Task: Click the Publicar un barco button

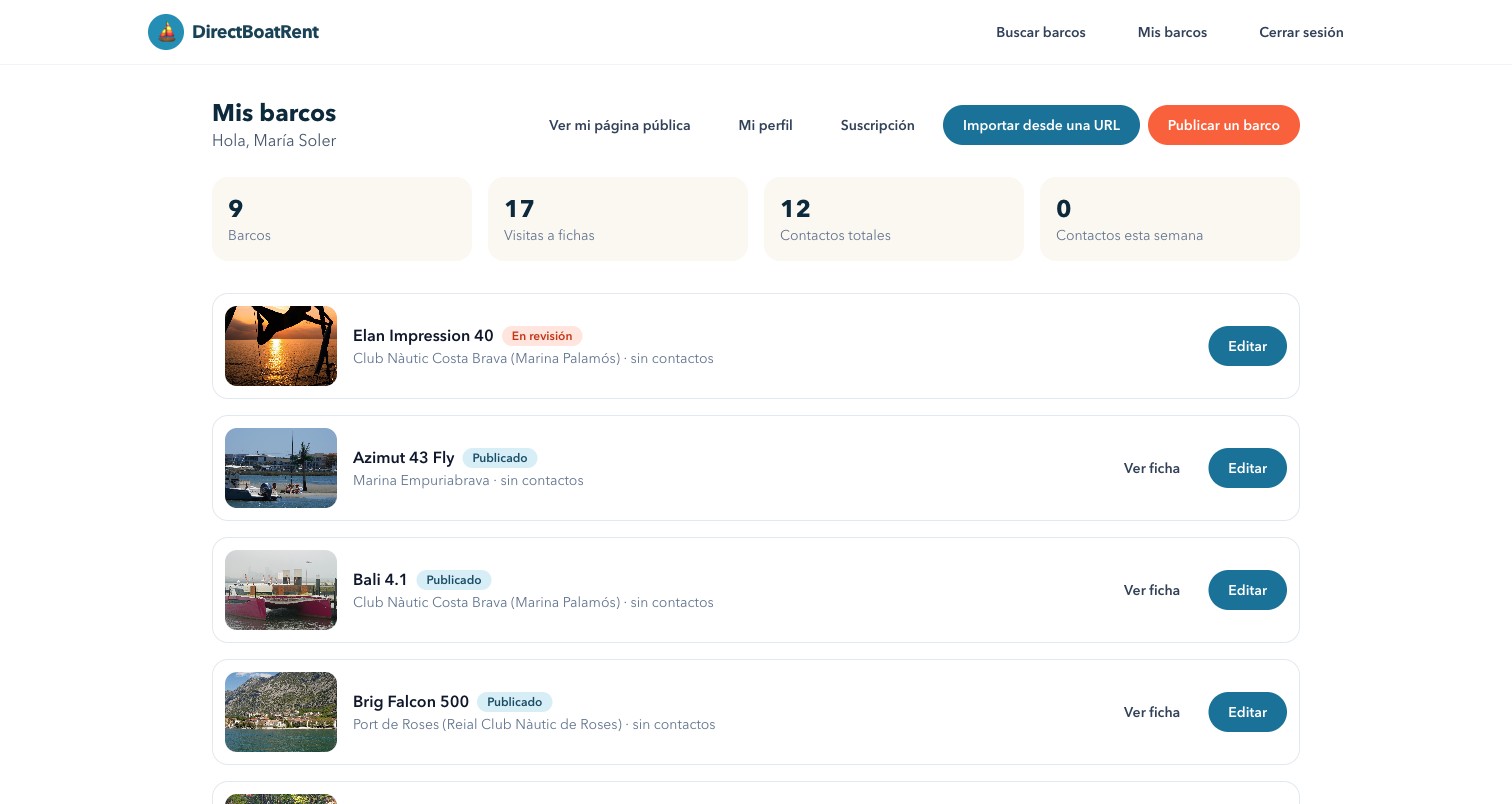Action: coord(1224,125)
